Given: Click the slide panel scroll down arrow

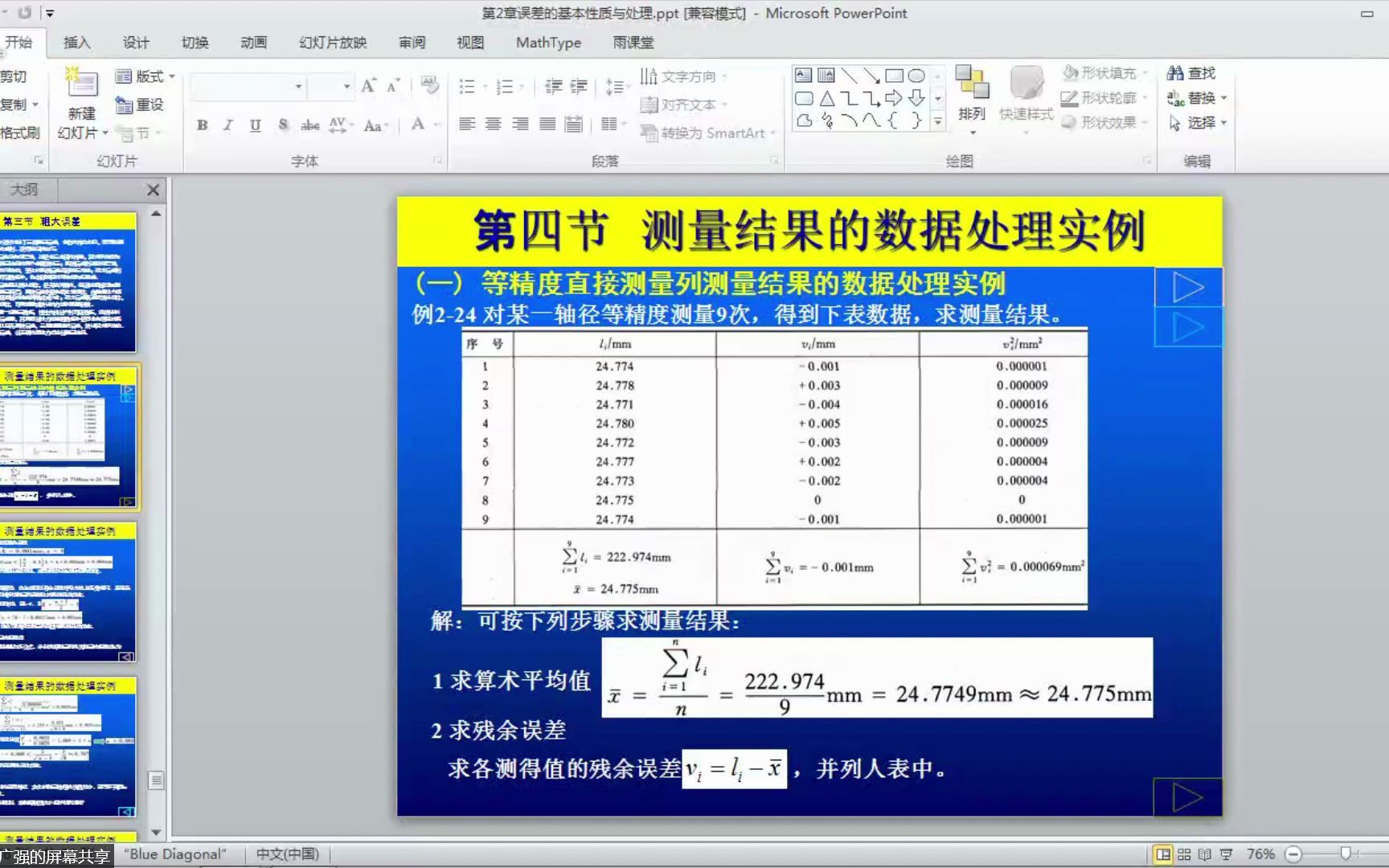Looking at the screenshot, I should click(x=156, y=833).
